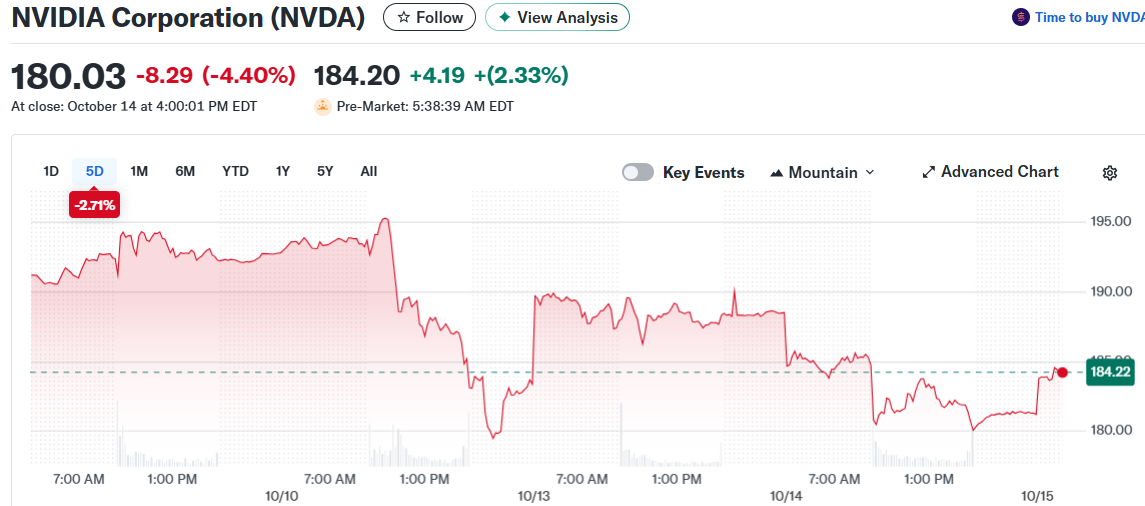Click the star icon on Follow
Viewport: 1145px width, 506px height.
pos(403,18)
